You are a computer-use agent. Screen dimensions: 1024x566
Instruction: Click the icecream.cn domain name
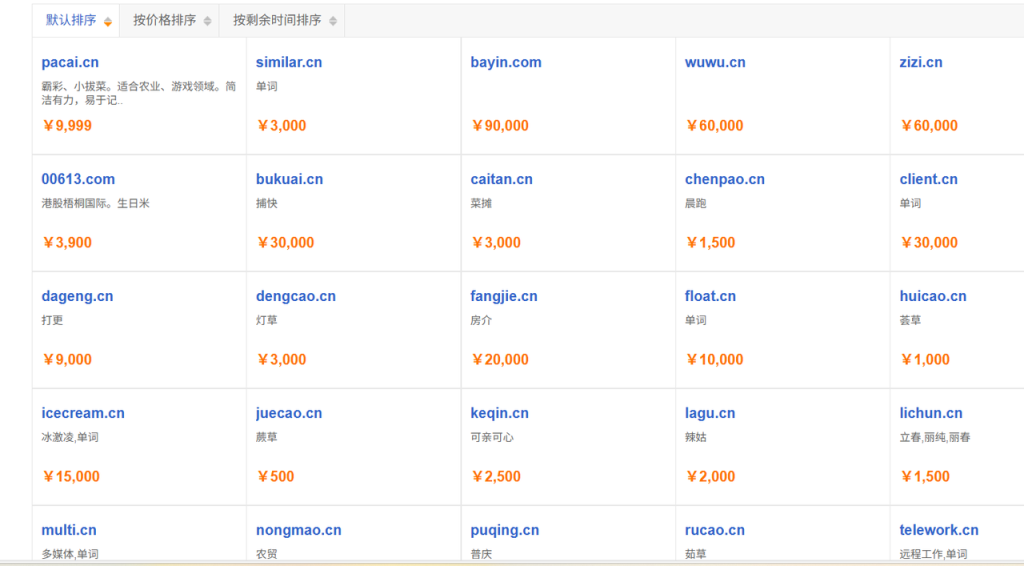83,413
